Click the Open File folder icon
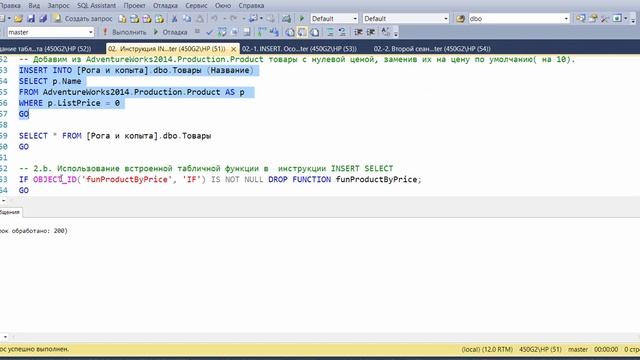 click(18, 19)
